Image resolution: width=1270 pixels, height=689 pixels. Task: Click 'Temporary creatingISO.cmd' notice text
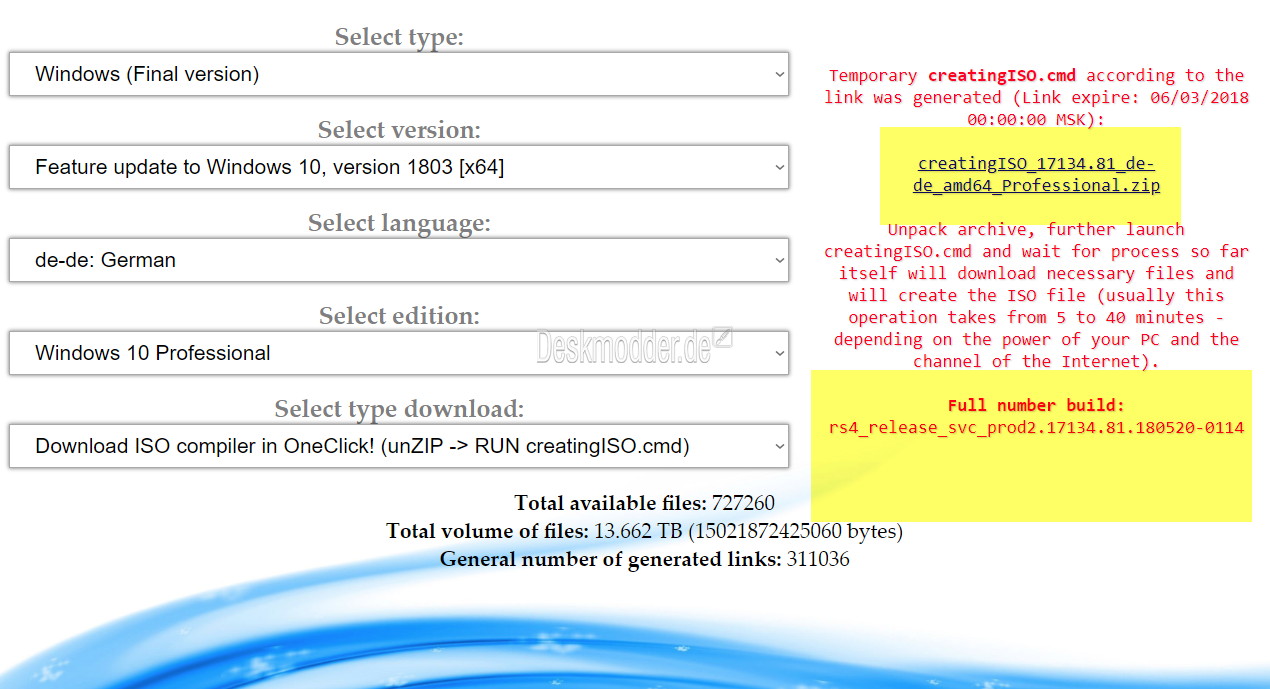(x=1036, y=97)
